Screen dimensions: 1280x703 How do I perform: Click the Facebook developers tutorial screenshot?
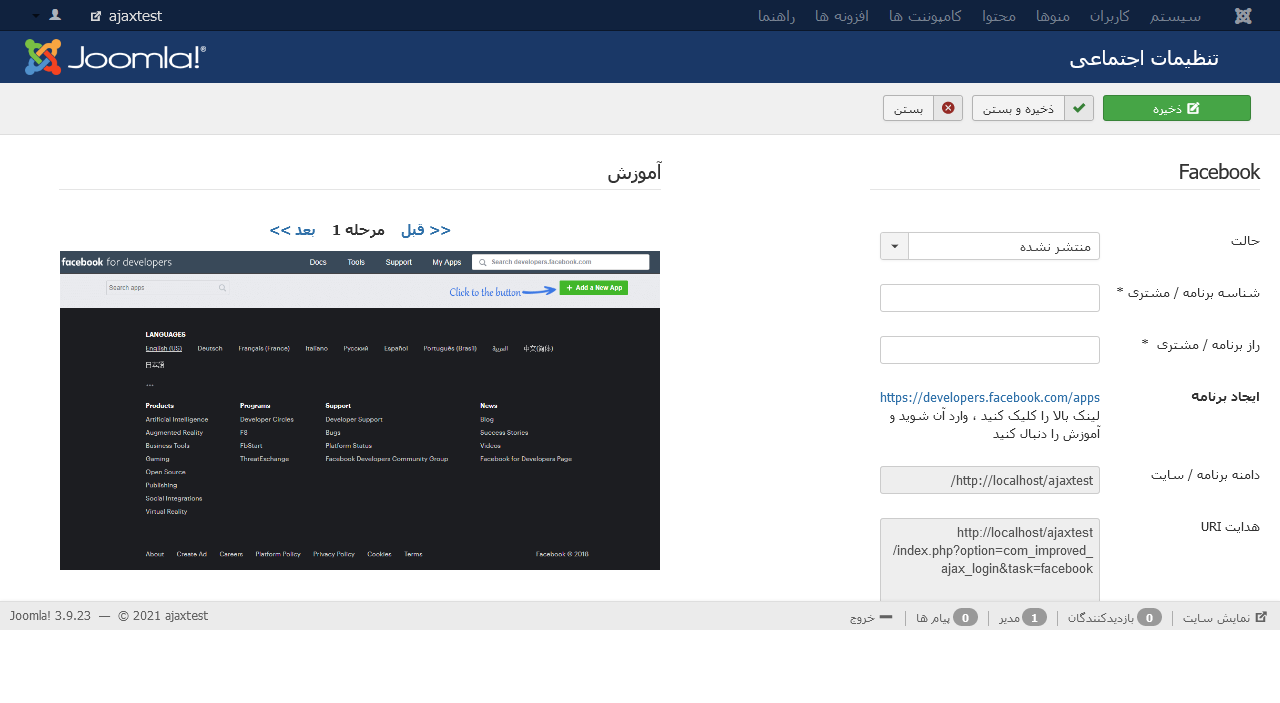pos(360,410)
